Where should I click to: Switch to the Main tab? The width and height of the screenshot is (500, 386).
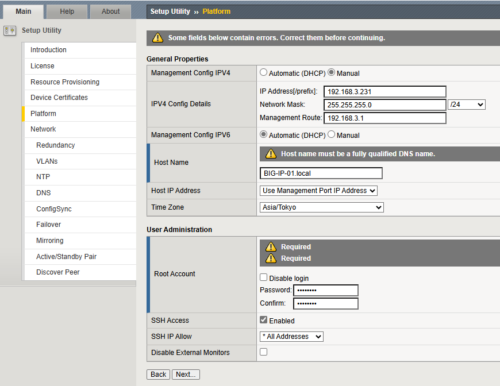(23, 12)
